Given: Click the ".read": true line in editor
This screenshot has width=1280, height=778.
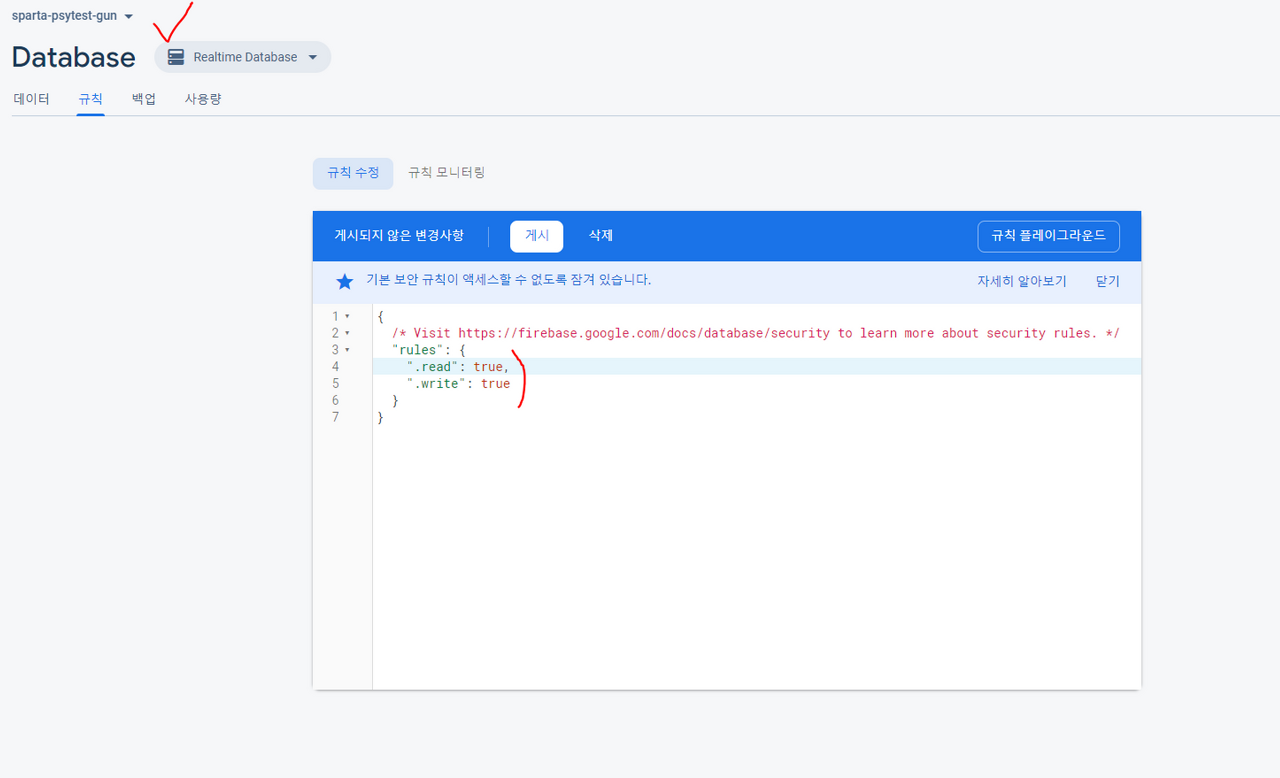Looking at the screenshot, I should click(757, 367).
